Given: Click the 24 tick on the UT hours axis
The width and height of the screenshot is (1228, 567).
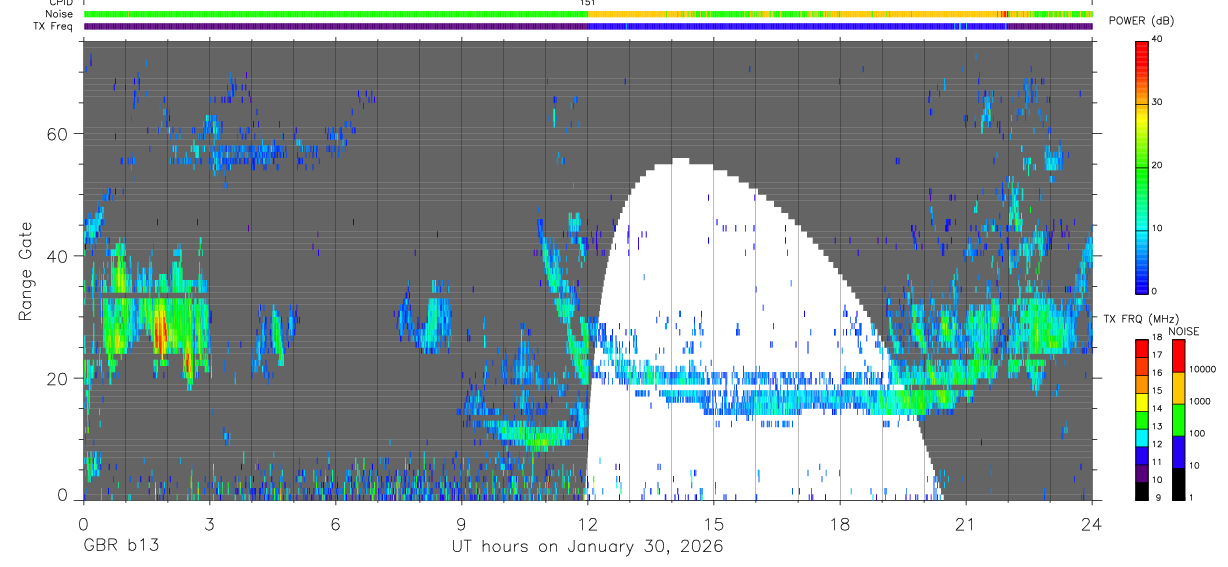Looking at the screenshot, I should [1091, 523].
